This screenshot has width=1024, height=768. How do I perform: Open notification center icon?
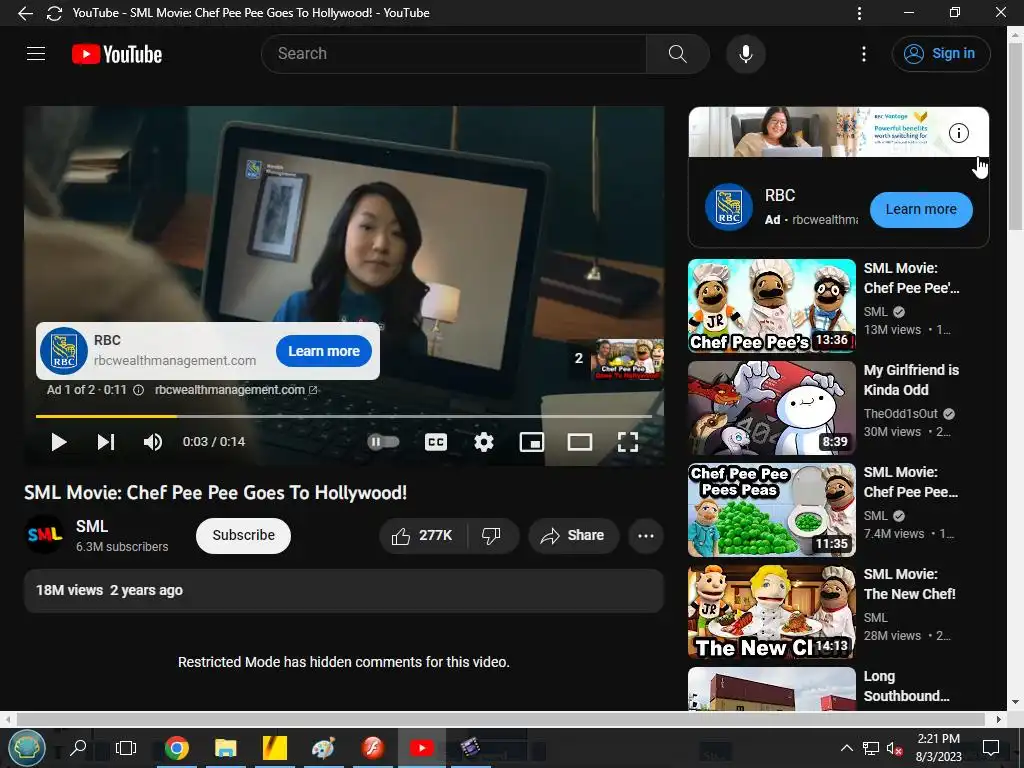[991, 748]
